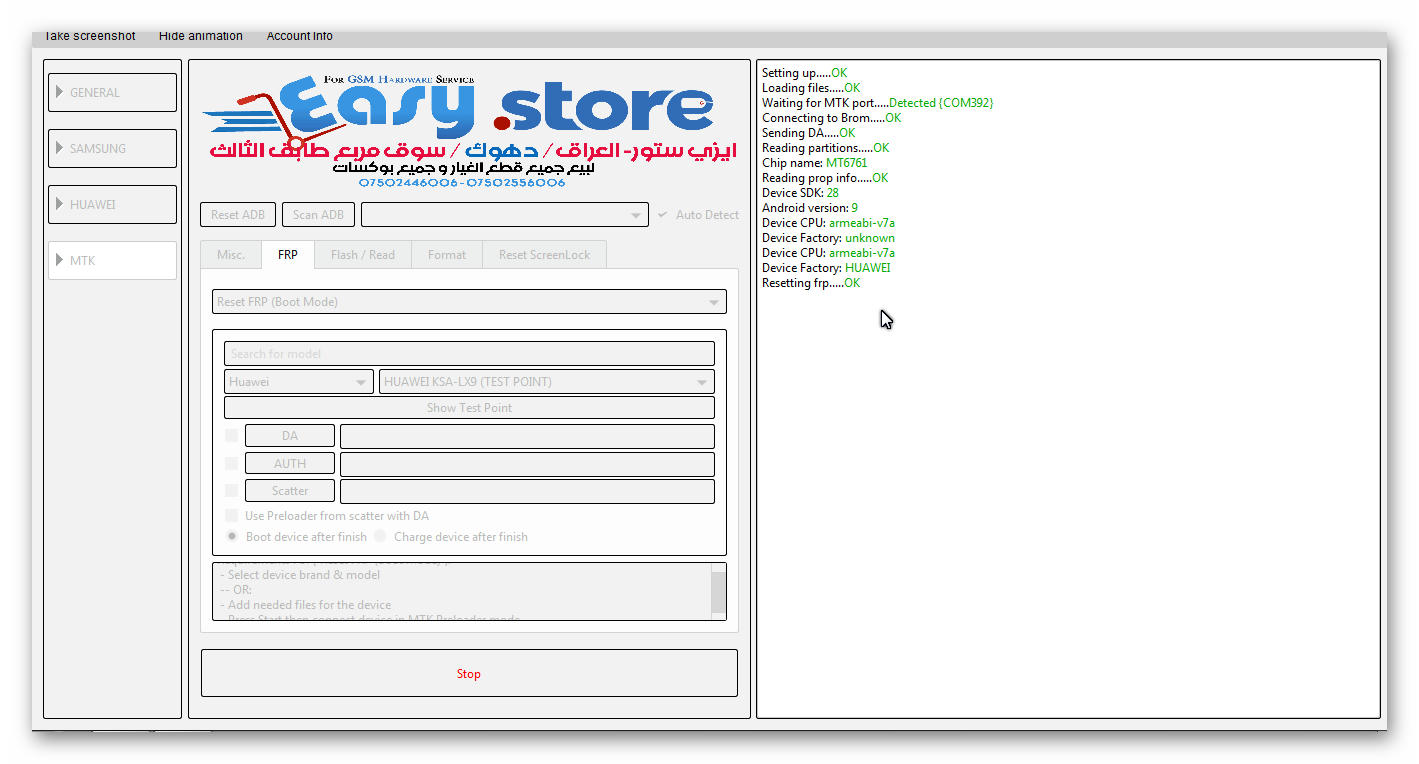Viewport: 1419px width, 764px height.
Task: Open the ADB device dropdown
Action: pos(505,215)
